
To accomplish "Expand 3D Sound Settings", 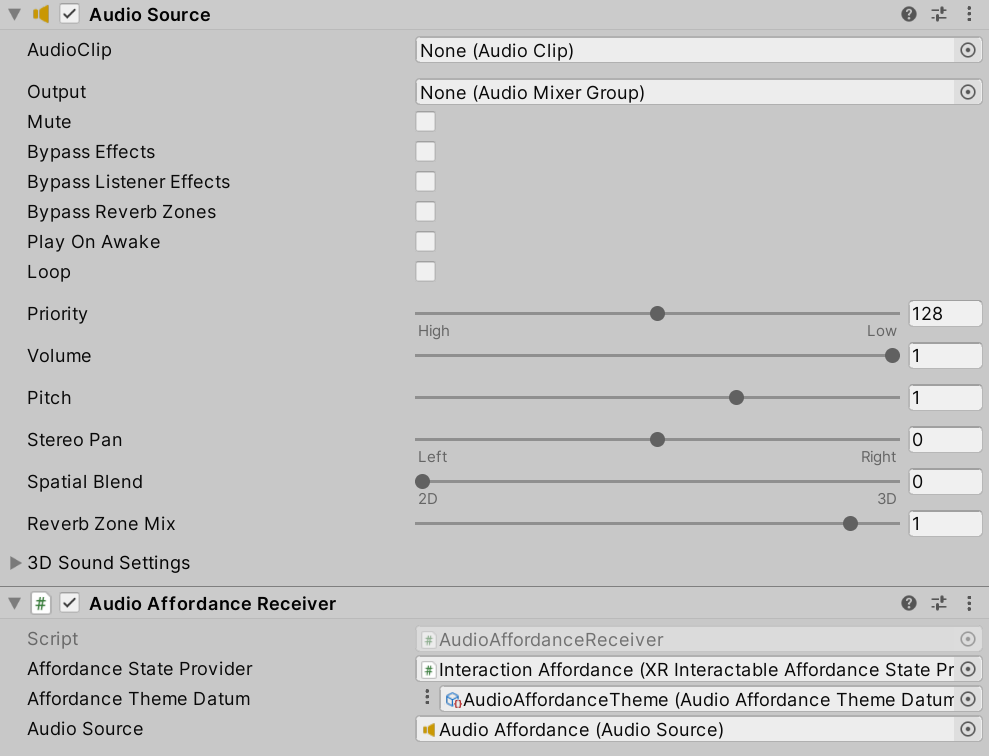I will click(14, 563).
